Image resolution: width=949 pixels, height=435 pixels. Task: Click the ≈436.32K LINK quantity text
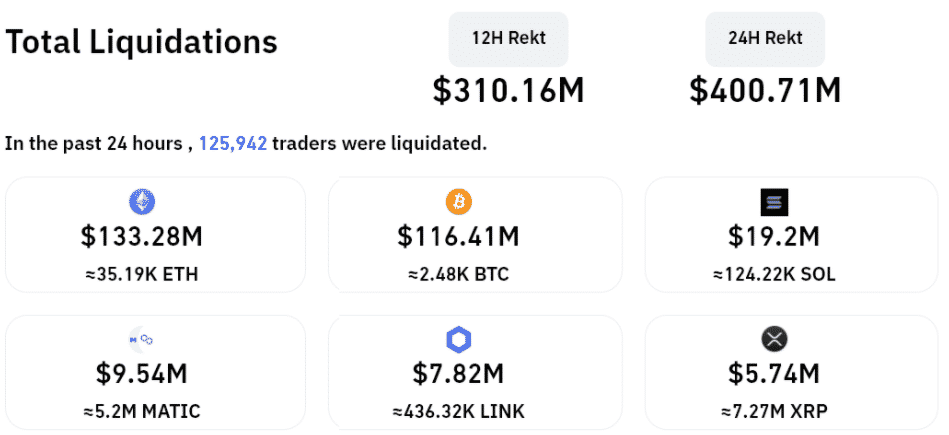tap(458, 411)
